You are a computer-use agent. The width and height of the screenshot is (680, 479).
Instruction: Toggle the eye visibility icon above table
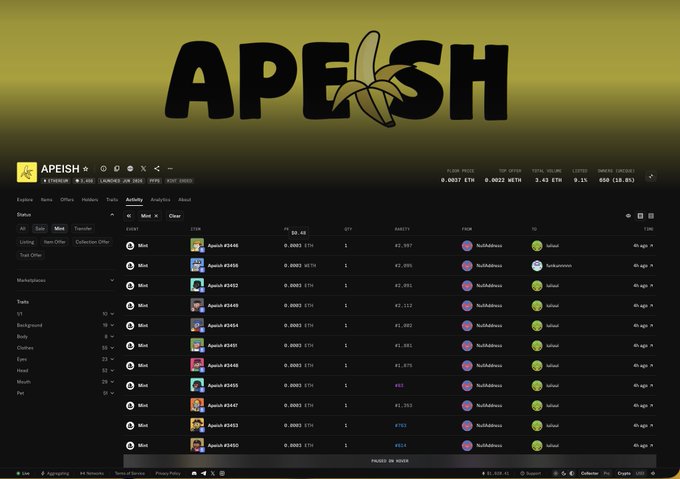pos(628,216)
